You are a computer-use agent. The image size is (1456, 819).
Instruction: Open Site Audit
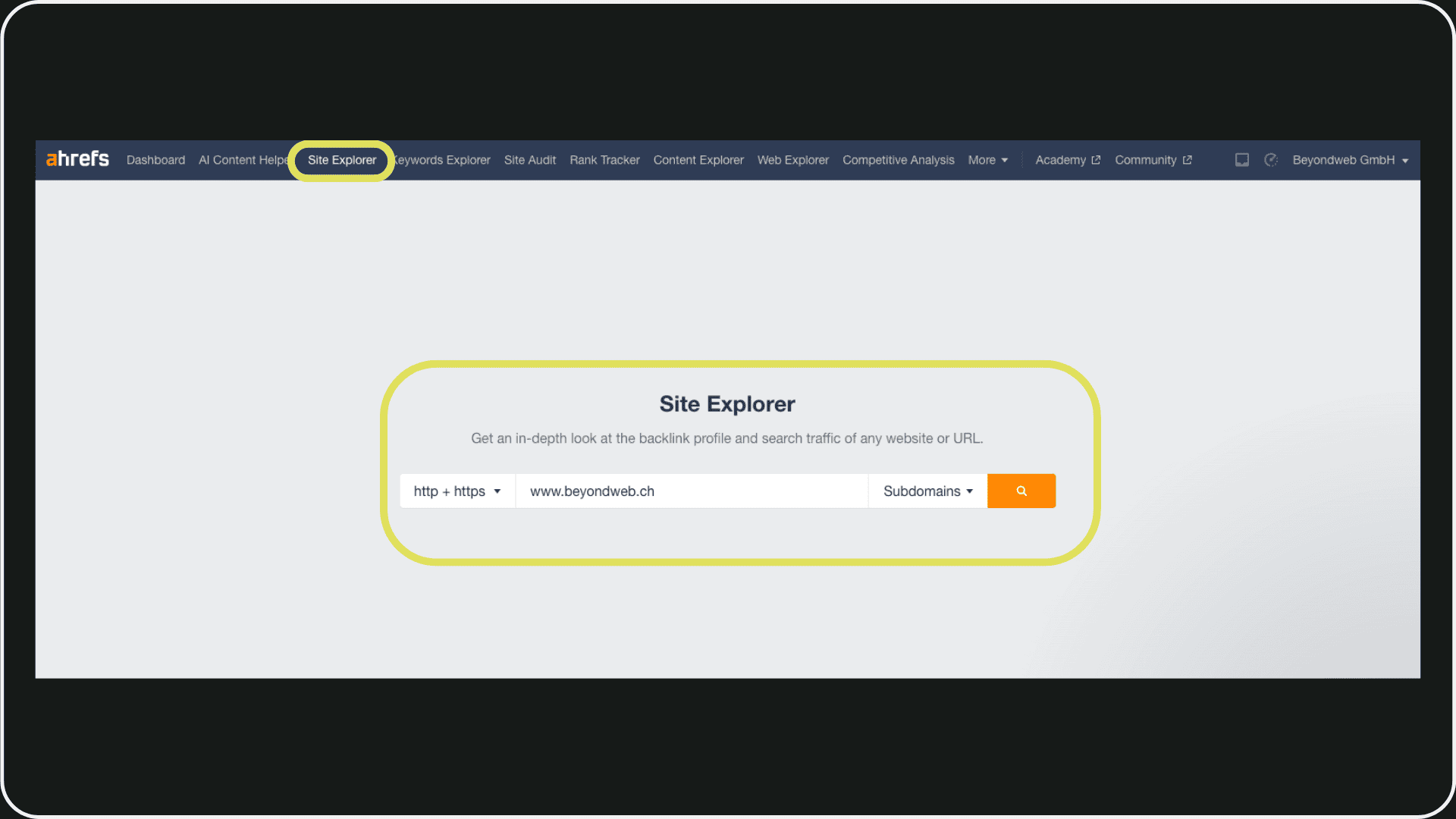[530, 160]
